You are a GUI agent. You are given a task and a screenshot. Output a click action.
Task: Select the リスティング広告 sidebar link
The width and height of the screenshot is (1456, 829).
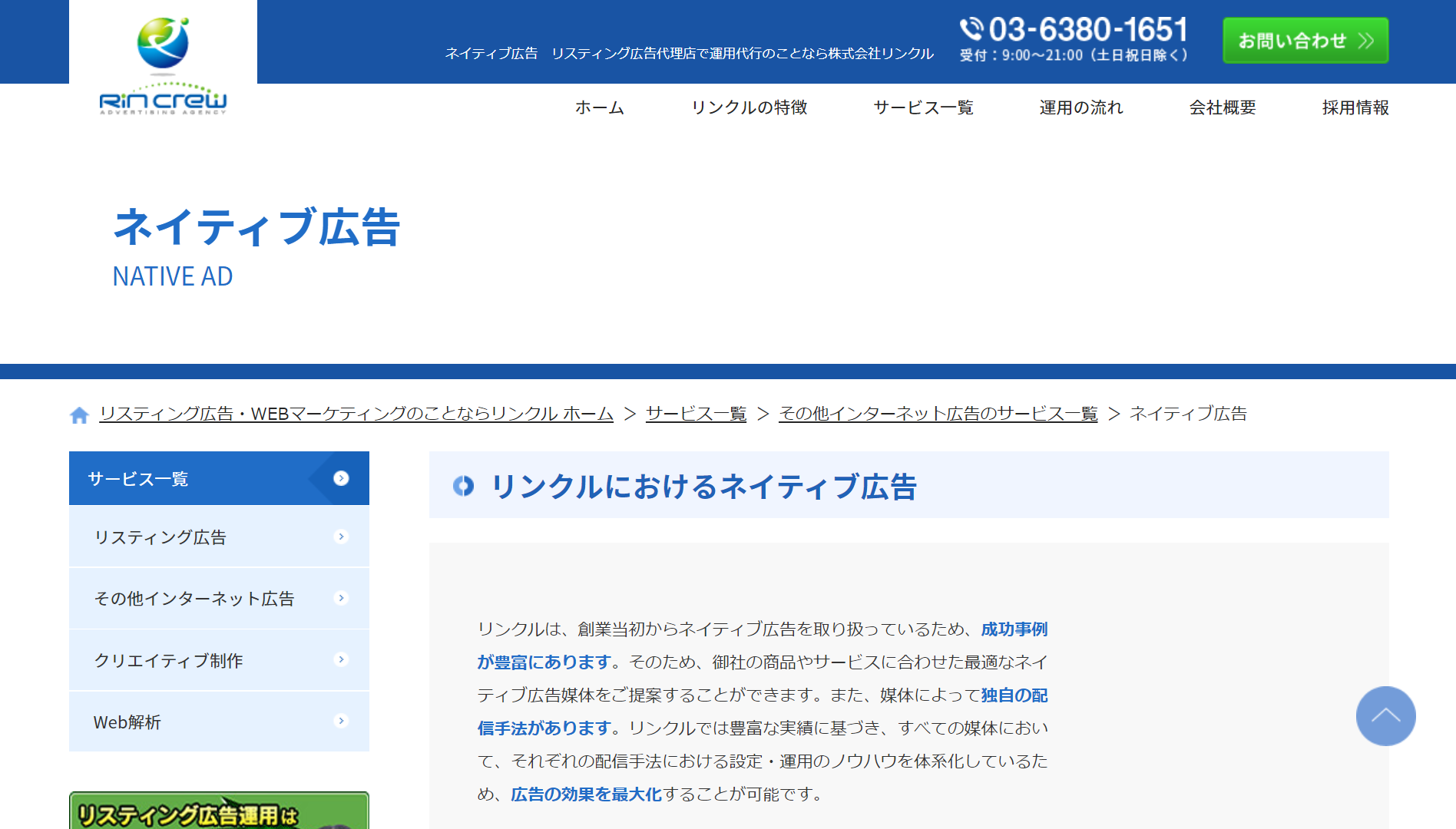click(x=219, y=537)
